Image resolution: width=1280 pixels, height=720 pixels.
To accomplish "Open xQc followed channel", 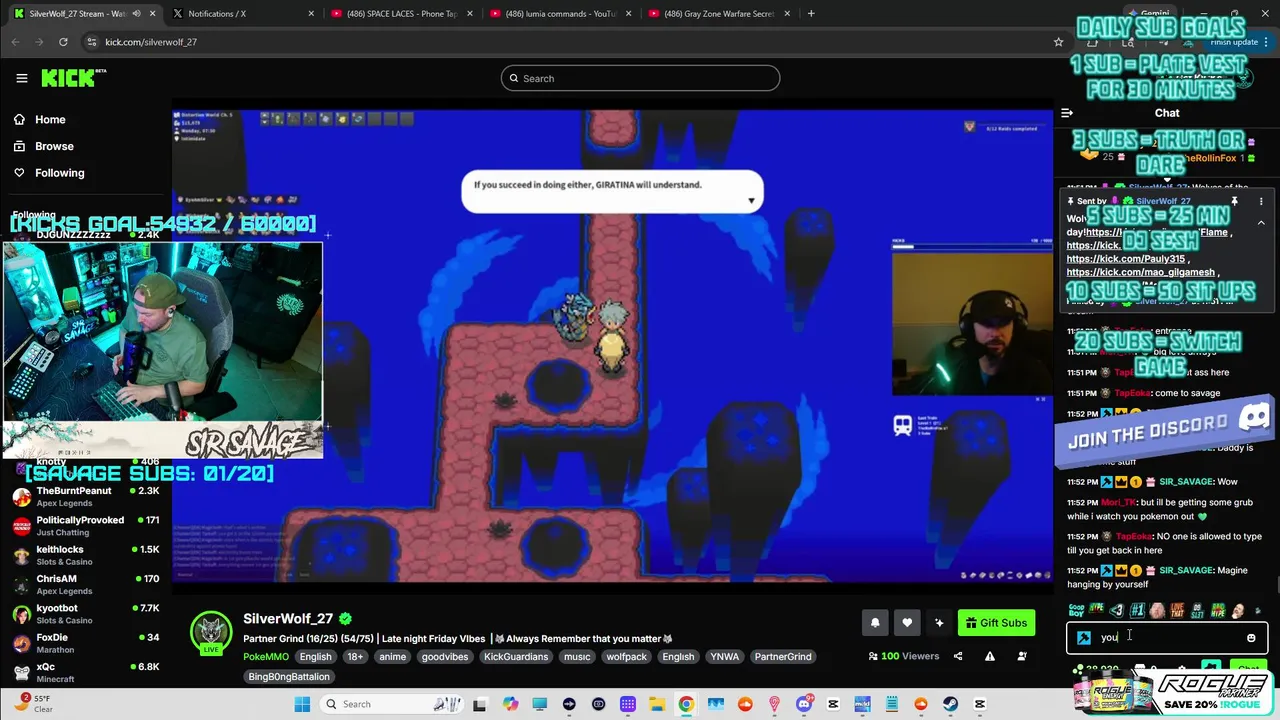I will tap(85, 672).
